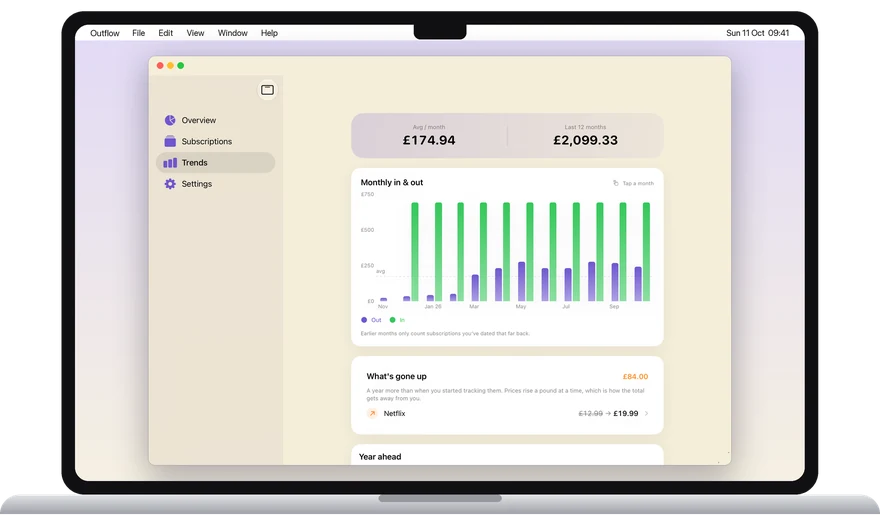The width and height of the screenshot is (880, 516).
Task: Open the File menu
Action: tap(139, 33)
